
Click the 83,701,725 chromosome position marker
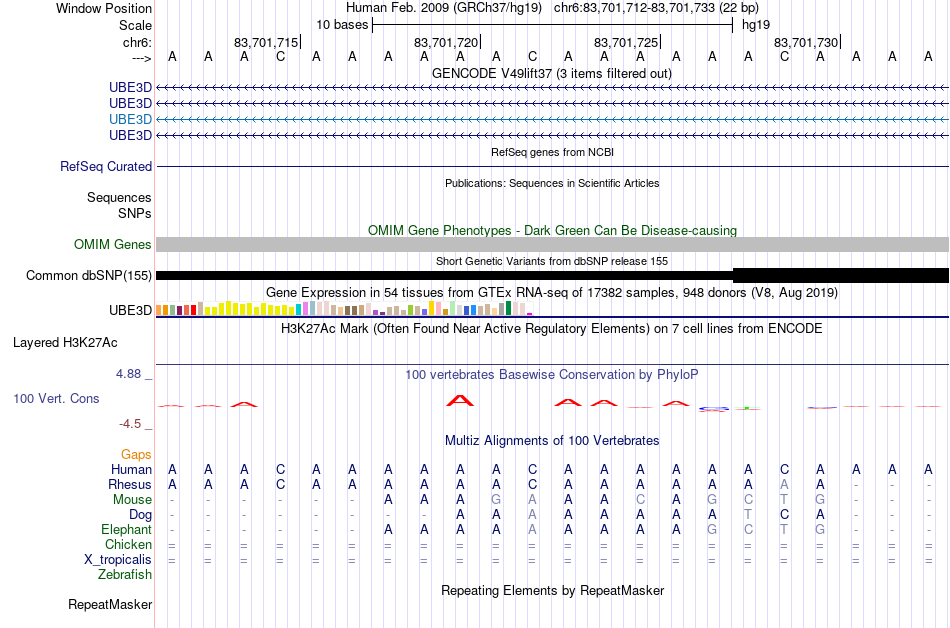pos(626,42)
